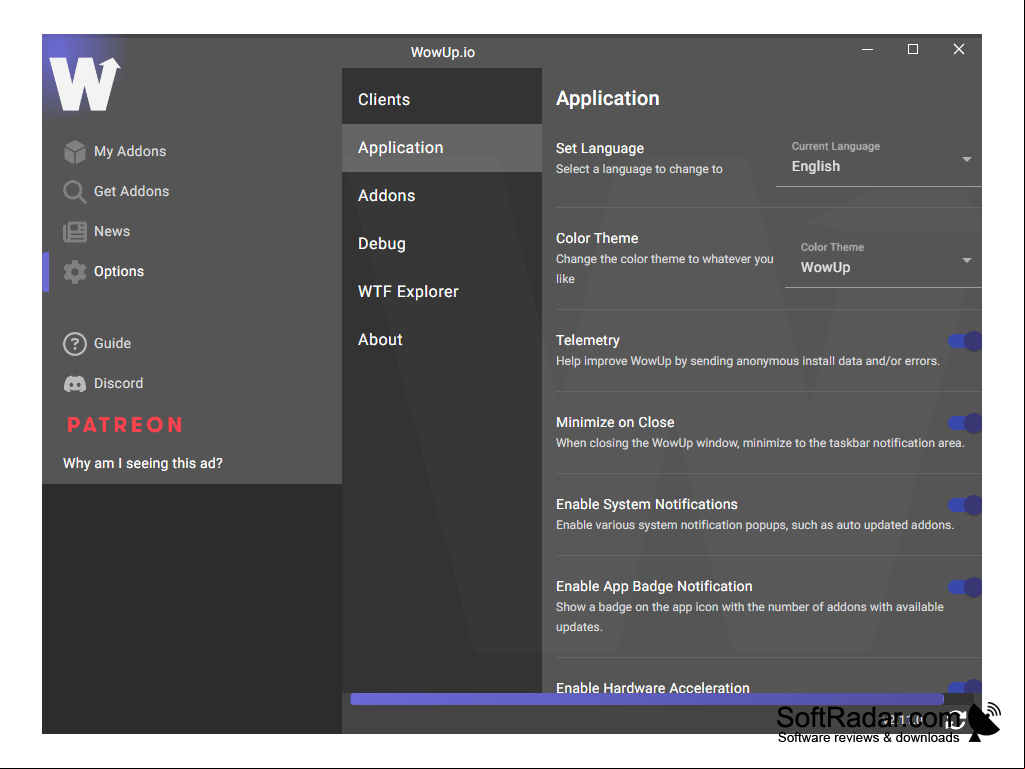Click 'Enable System Notifications' title
Viewport: 1025px width, 769px height.
coord(647,504)
